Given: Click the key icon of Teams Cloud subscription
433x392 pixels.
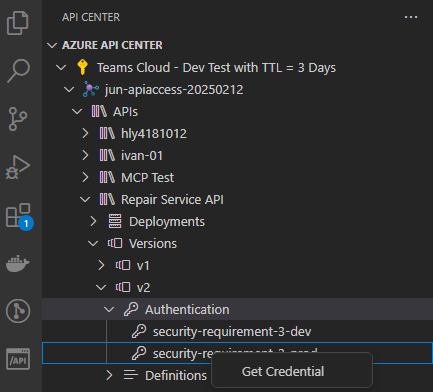Looking at the screenshot, I should tap(82, 67).
